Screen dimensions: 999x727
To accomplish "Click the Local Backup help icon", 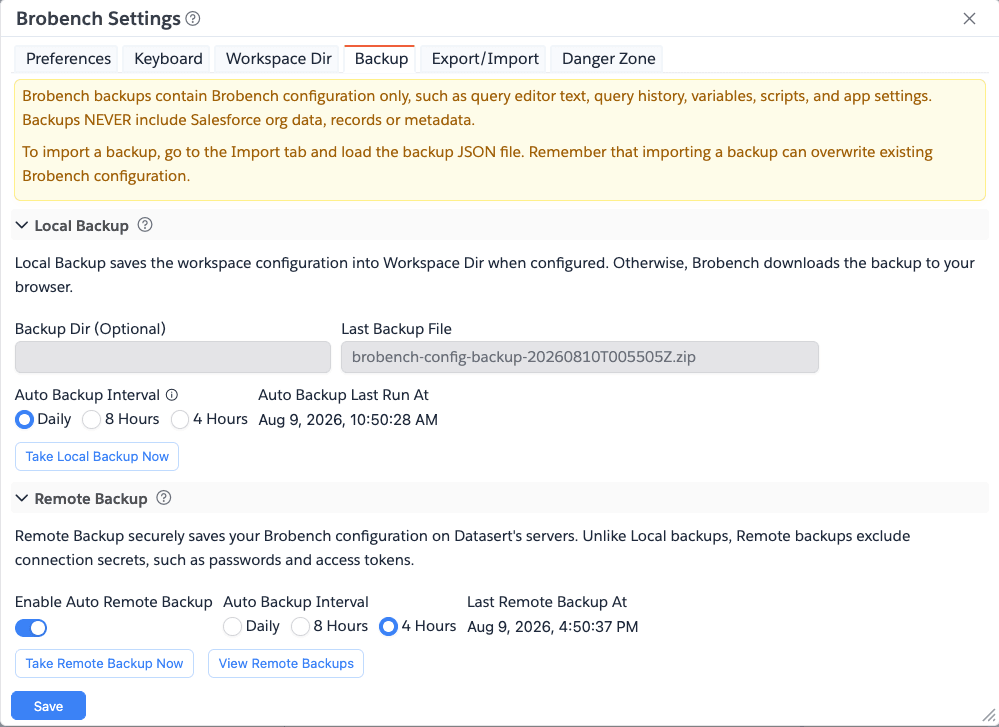I will tap(145, 225).
